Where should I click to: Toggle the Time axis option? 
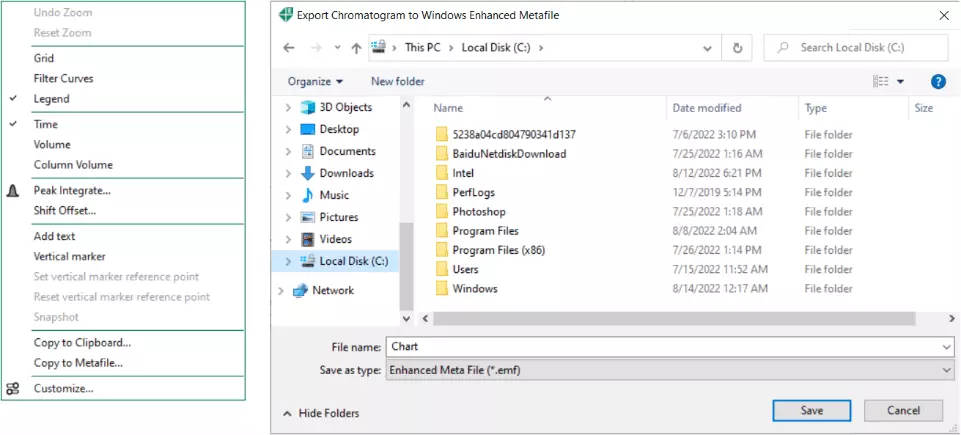pos(46,124)
